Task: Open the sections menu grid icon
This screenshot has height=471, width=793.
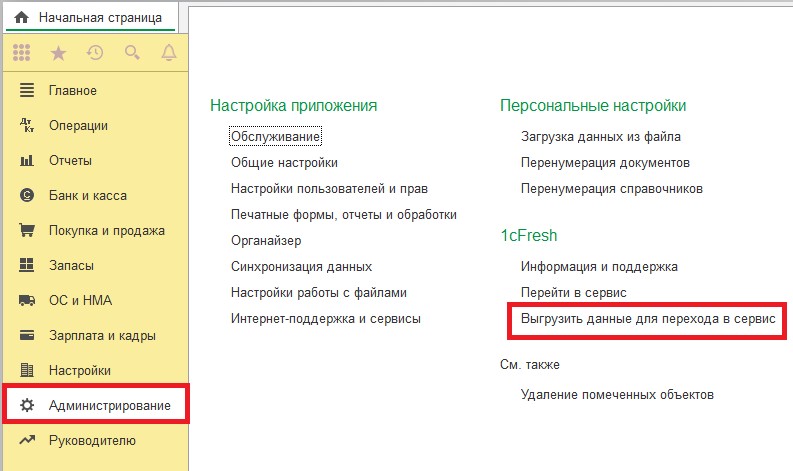Action: tap(21, 52)
